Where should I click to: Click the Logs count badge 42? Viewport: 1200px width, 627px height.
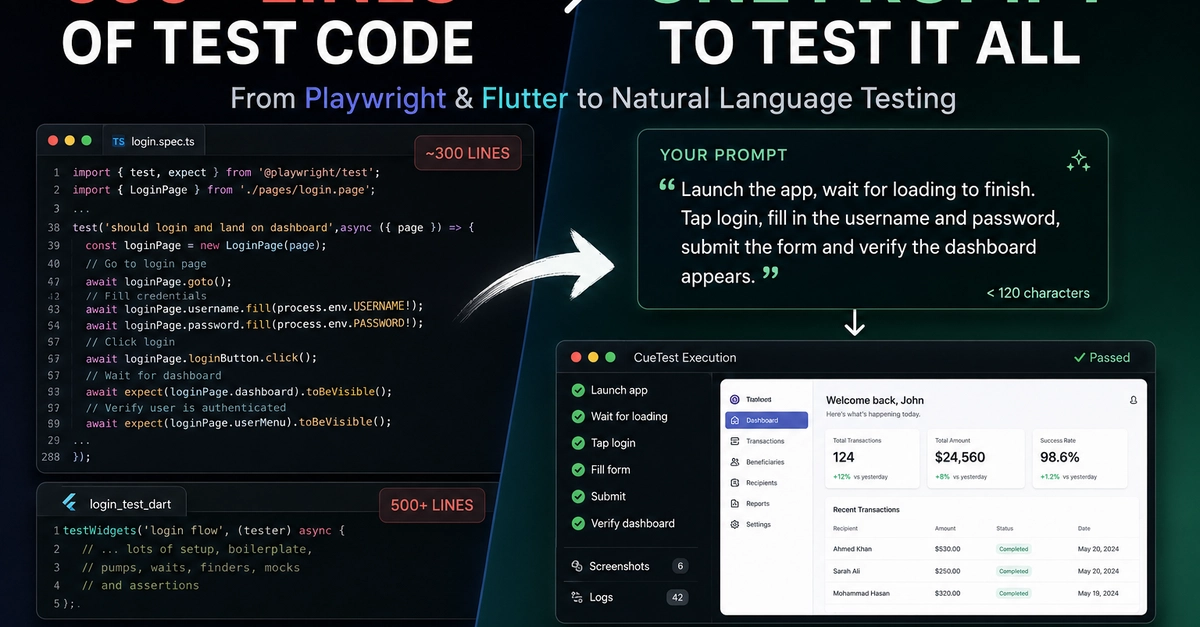pos(678,597)
